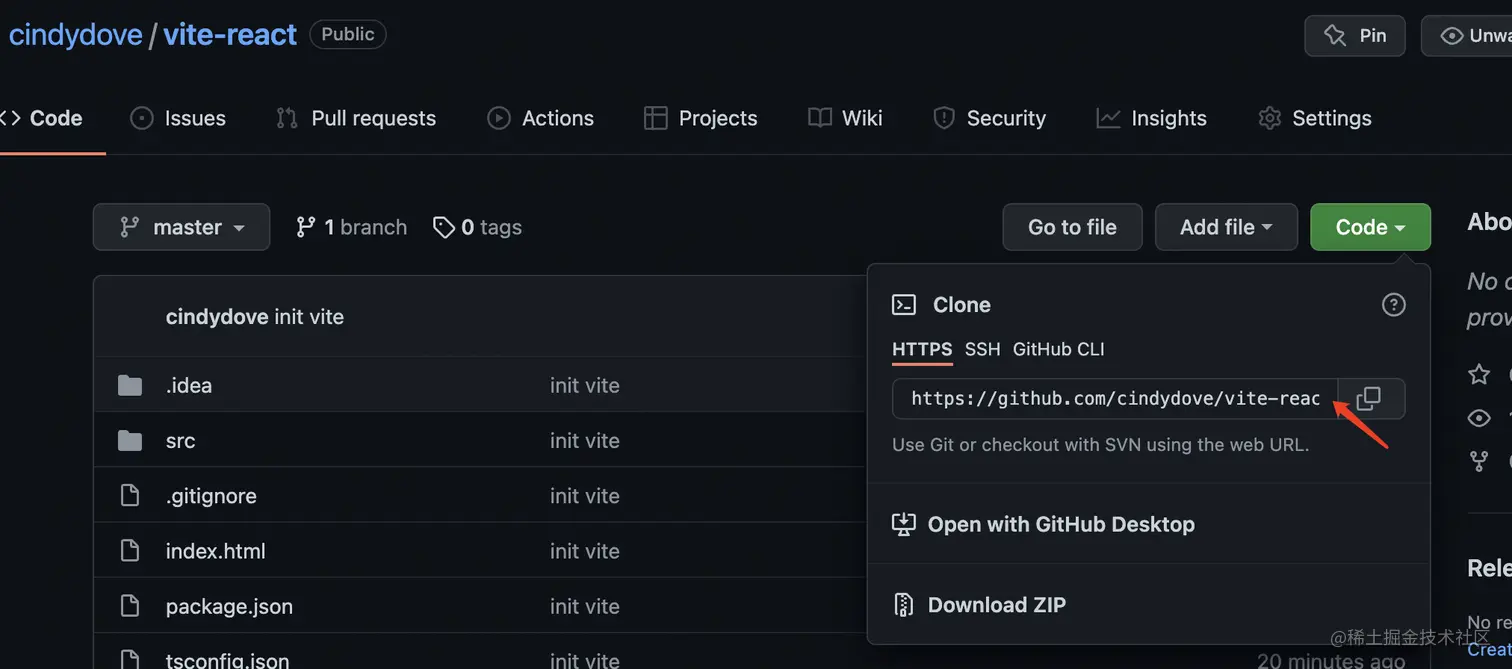This screenshot has width=1512, height=669.
Task: Select the SSH clone tab
Action: point(982,349)
